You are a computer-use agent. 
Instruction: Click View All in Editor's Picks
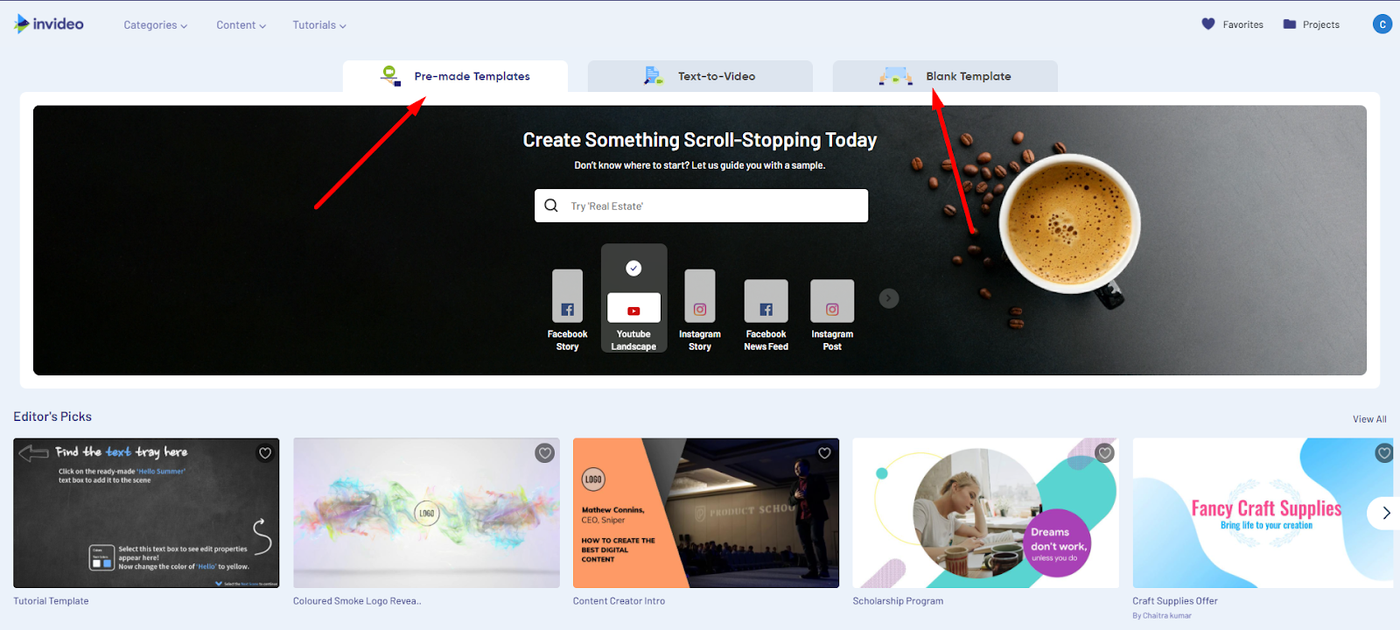tap(1368, 418)
